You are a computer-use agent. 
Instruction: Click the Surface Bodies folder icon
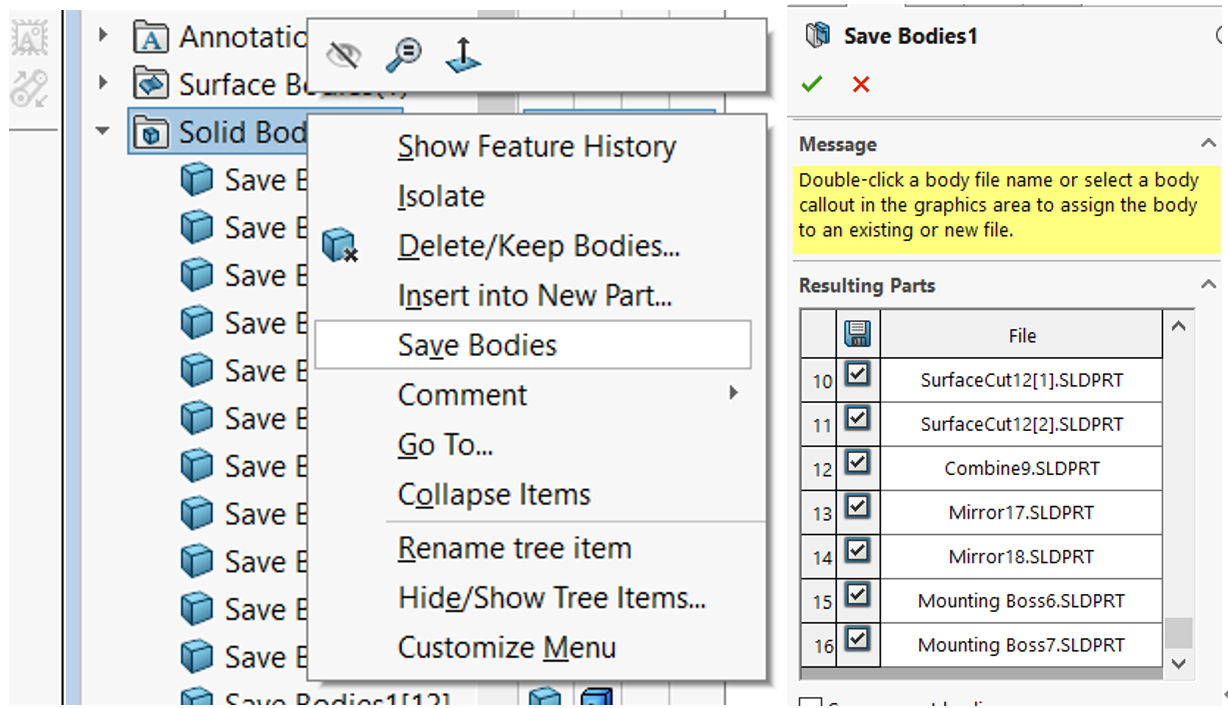click(x=151, y=84)
